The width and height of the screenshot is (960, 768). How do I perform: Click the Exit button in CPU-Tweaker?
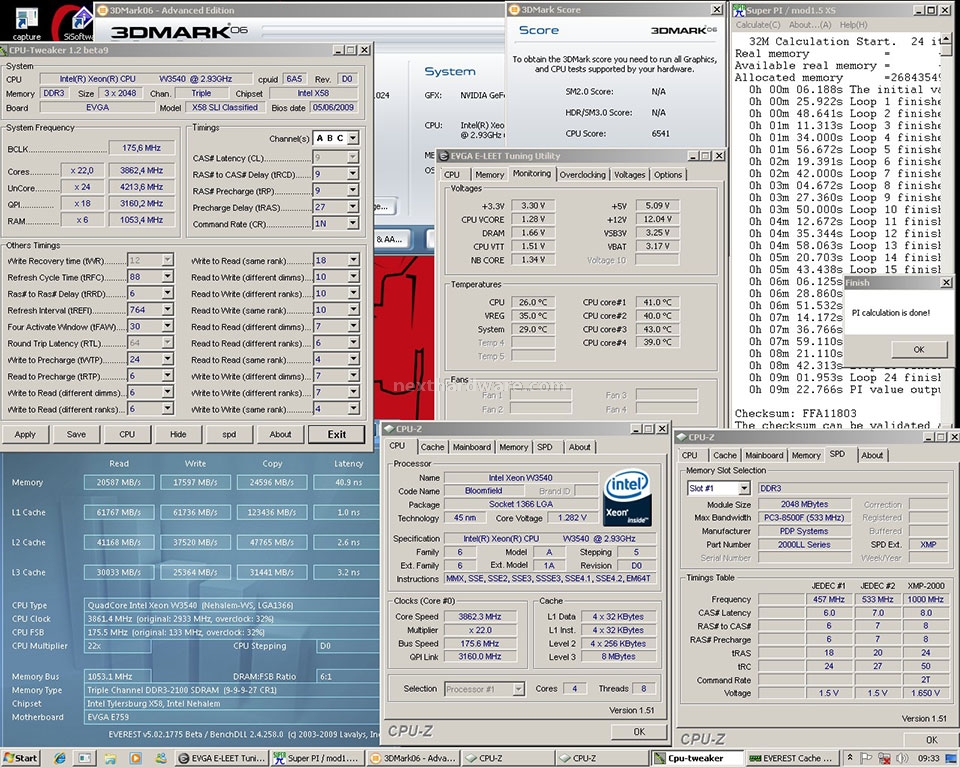pyautogui.click(x=337, y=434)
